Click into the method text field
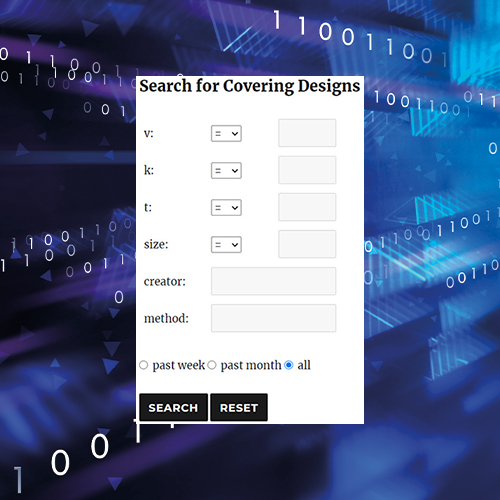 click(x=273, y=318)
